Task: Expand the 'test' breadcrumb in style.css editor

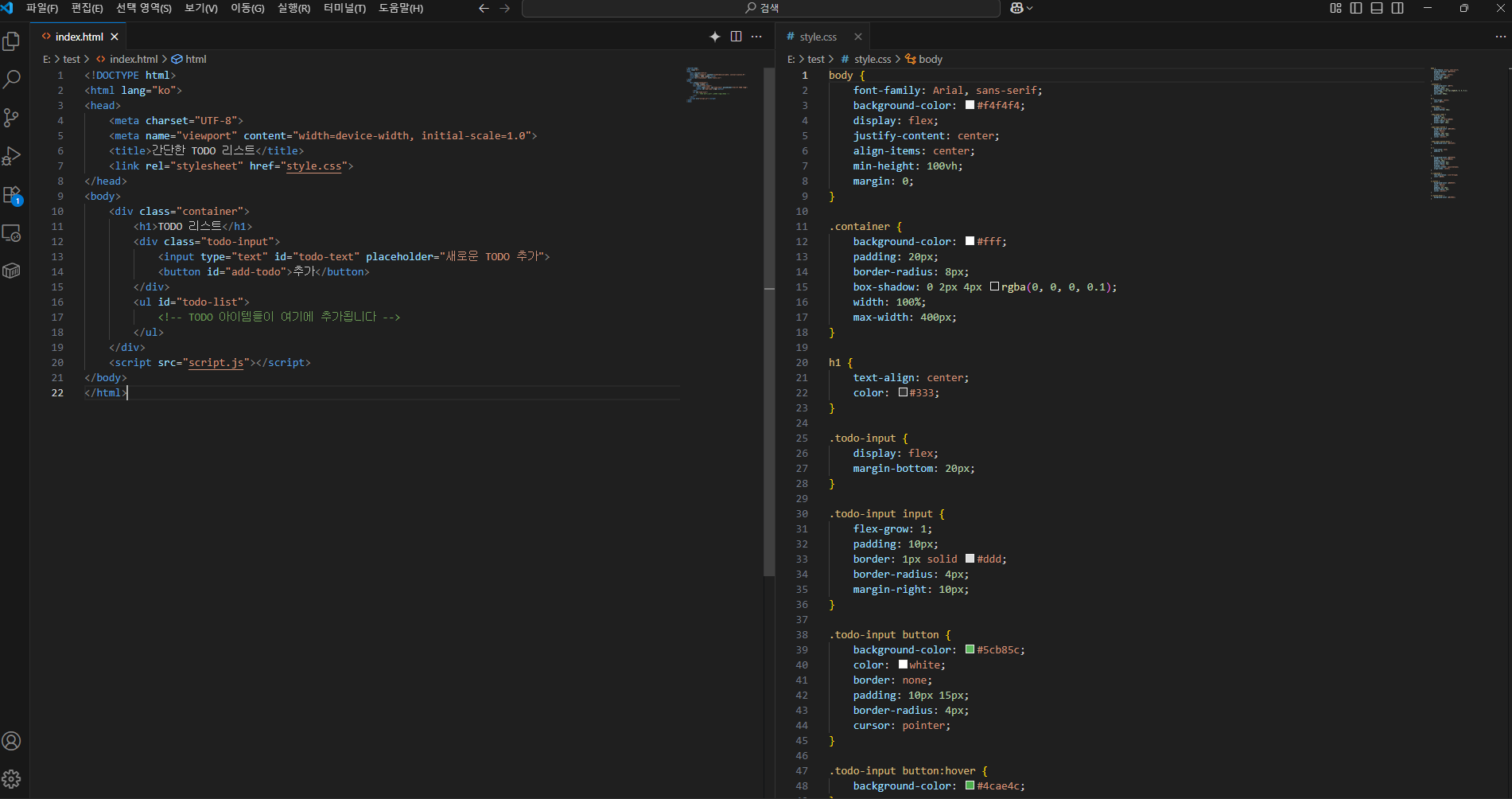Action: 816,59
